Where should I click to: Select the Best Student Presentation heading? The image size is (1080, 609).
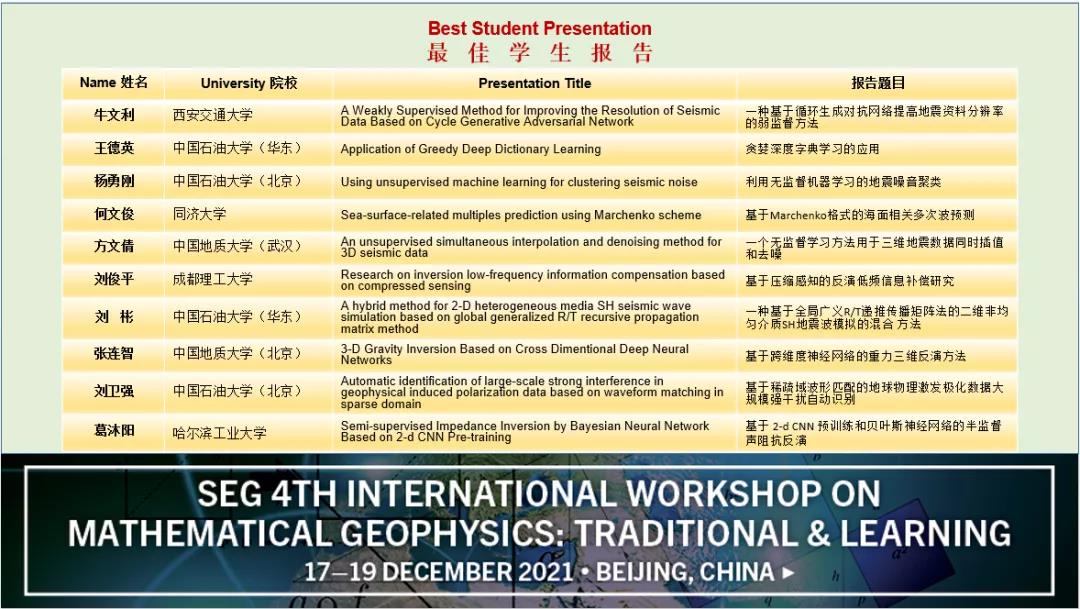point(539,29)
